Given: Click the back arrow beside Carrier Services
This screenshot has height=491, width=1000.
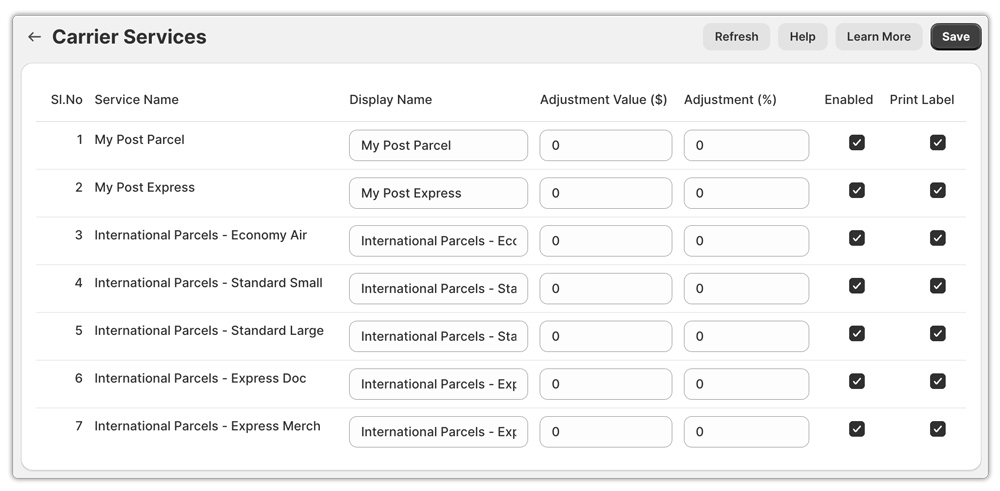Looking at the screenshot, I should pyautogui.click(x=34, y=37).
